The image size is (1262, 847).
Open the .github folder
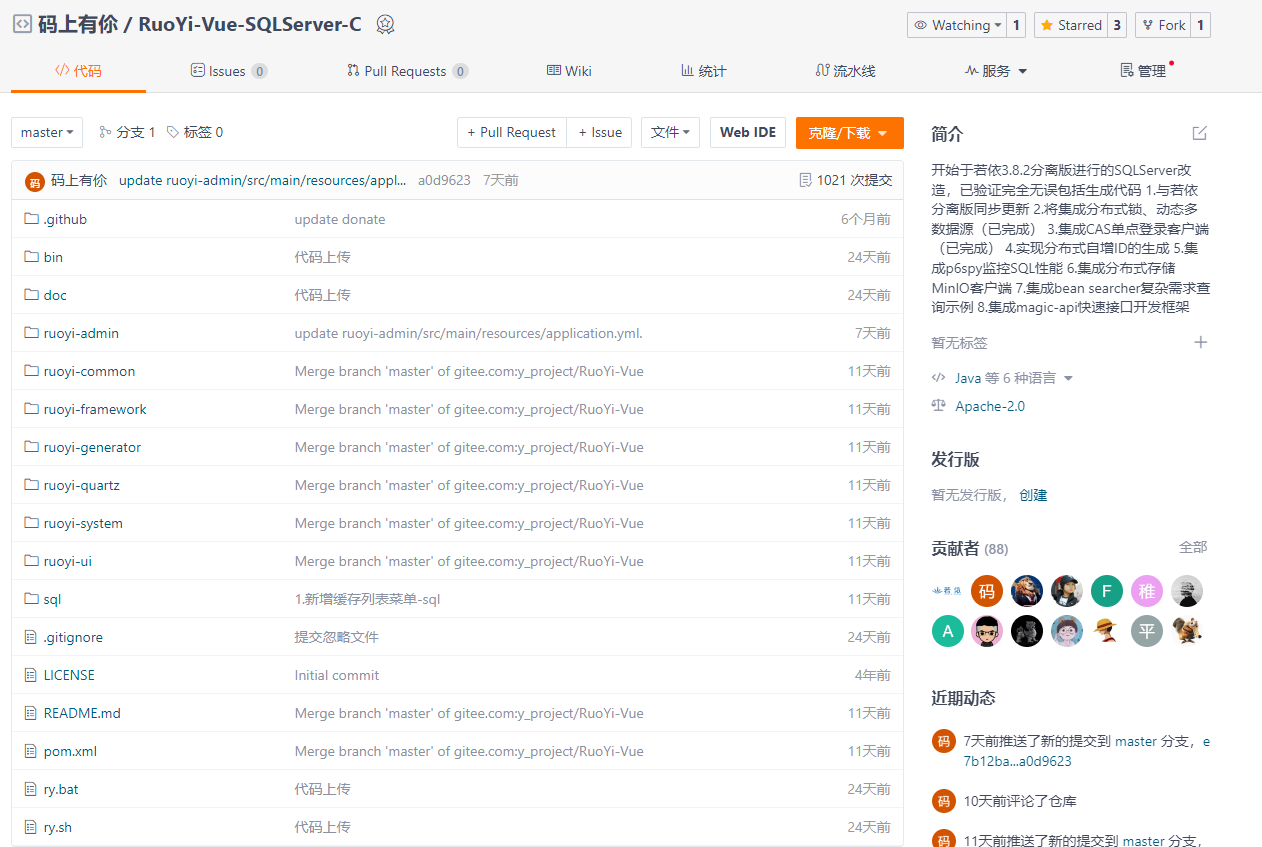pyautogui.click(x=64, y=219)
